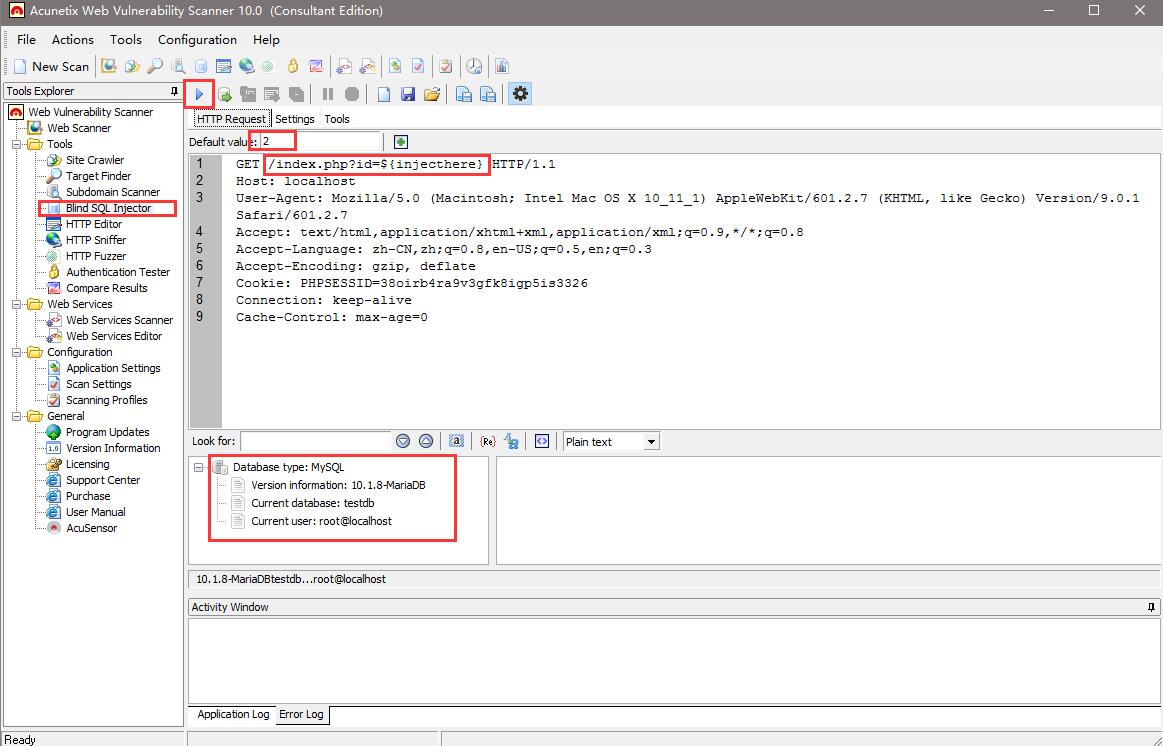Click the save disk icon in the injector toolbar

pos(408,94)
